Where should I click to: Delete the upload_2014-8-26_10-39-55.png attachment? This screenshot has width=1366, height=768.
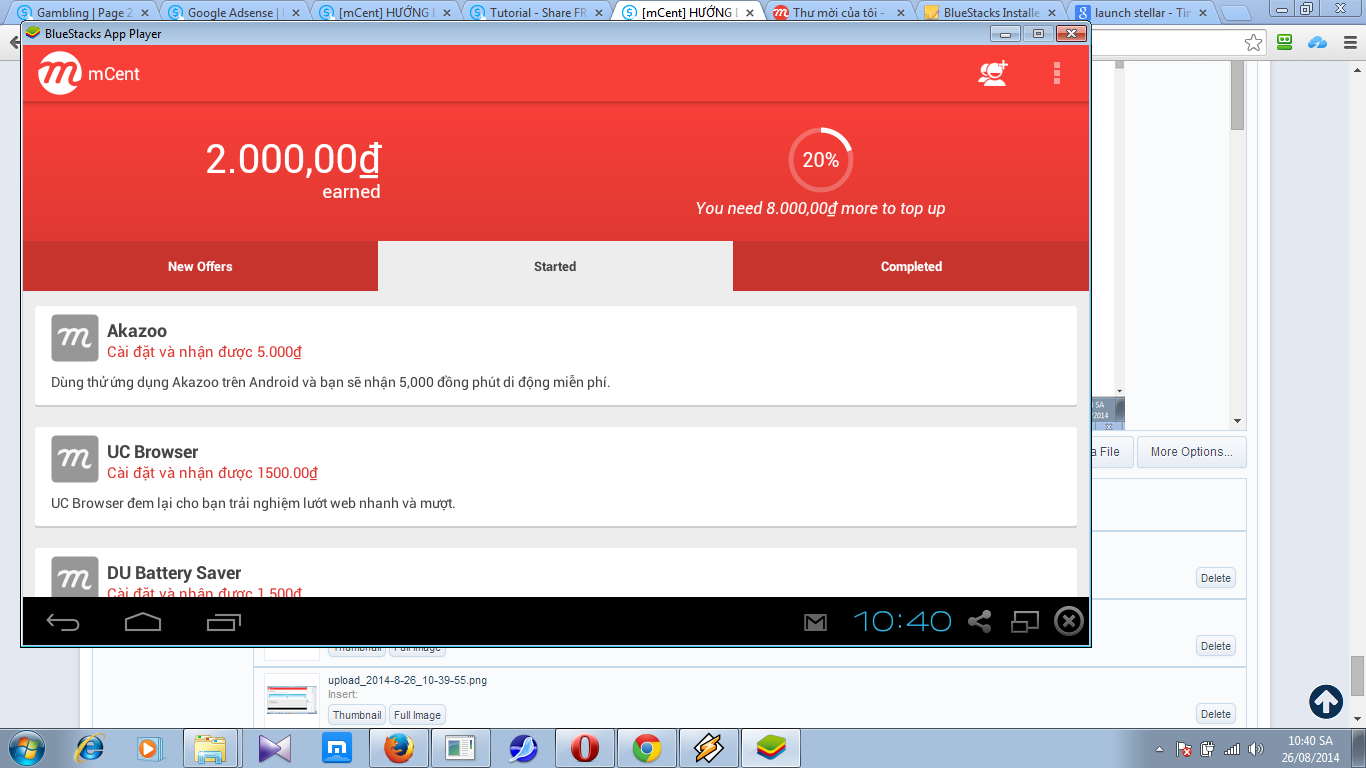[x=1216, y=714]
